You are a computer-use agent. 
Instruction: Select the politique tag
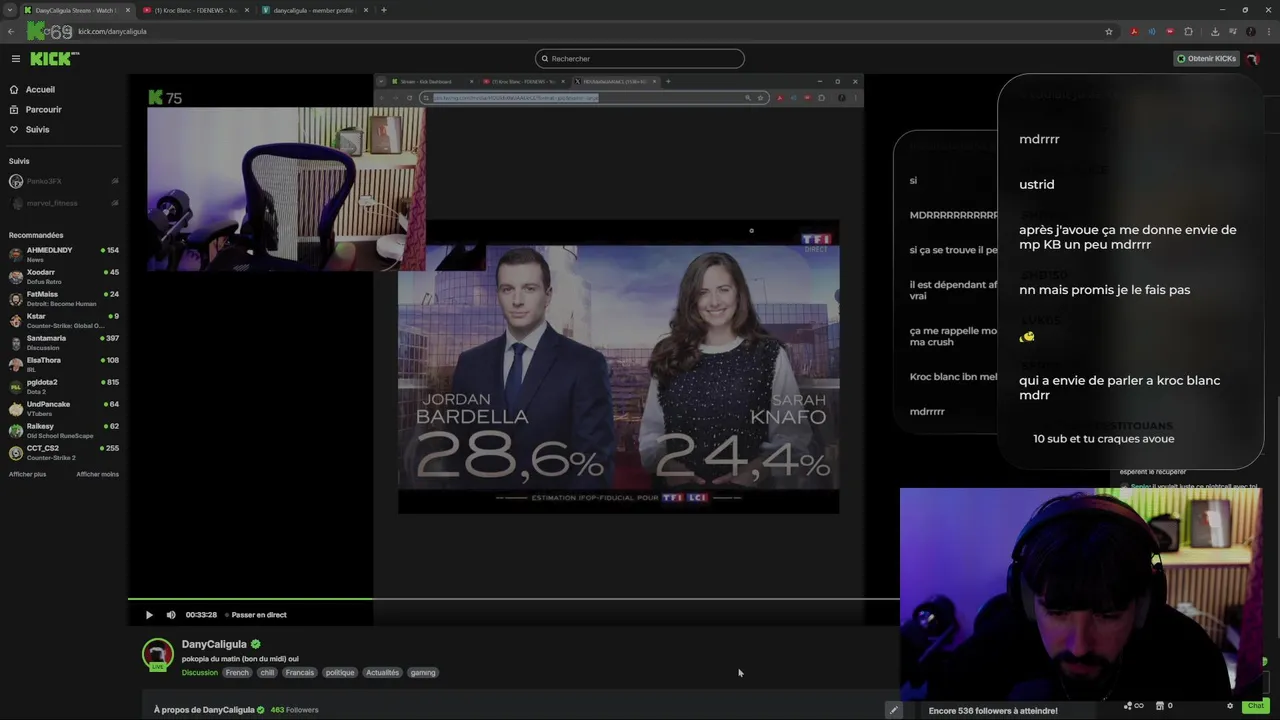tap(340, 673)
